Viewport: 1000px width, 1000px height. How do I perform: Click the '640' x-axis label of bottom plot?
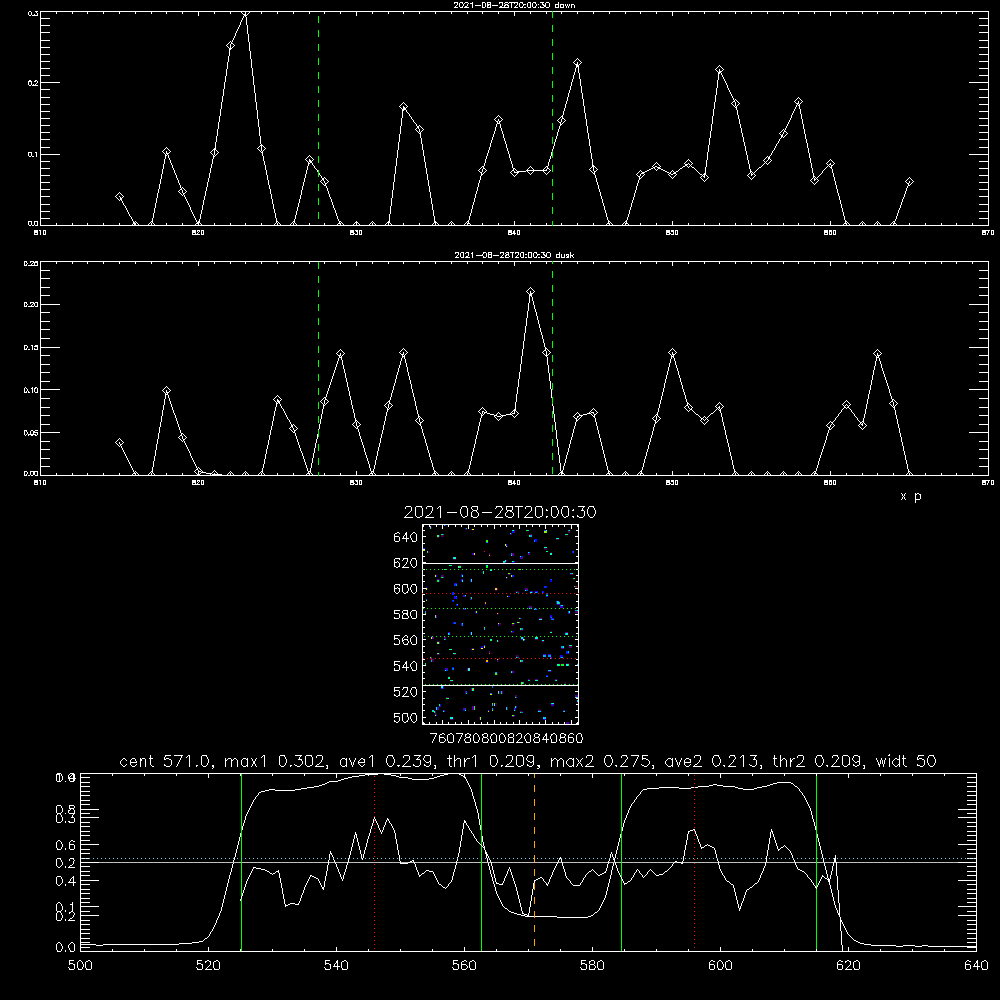[x=976, y=966]
